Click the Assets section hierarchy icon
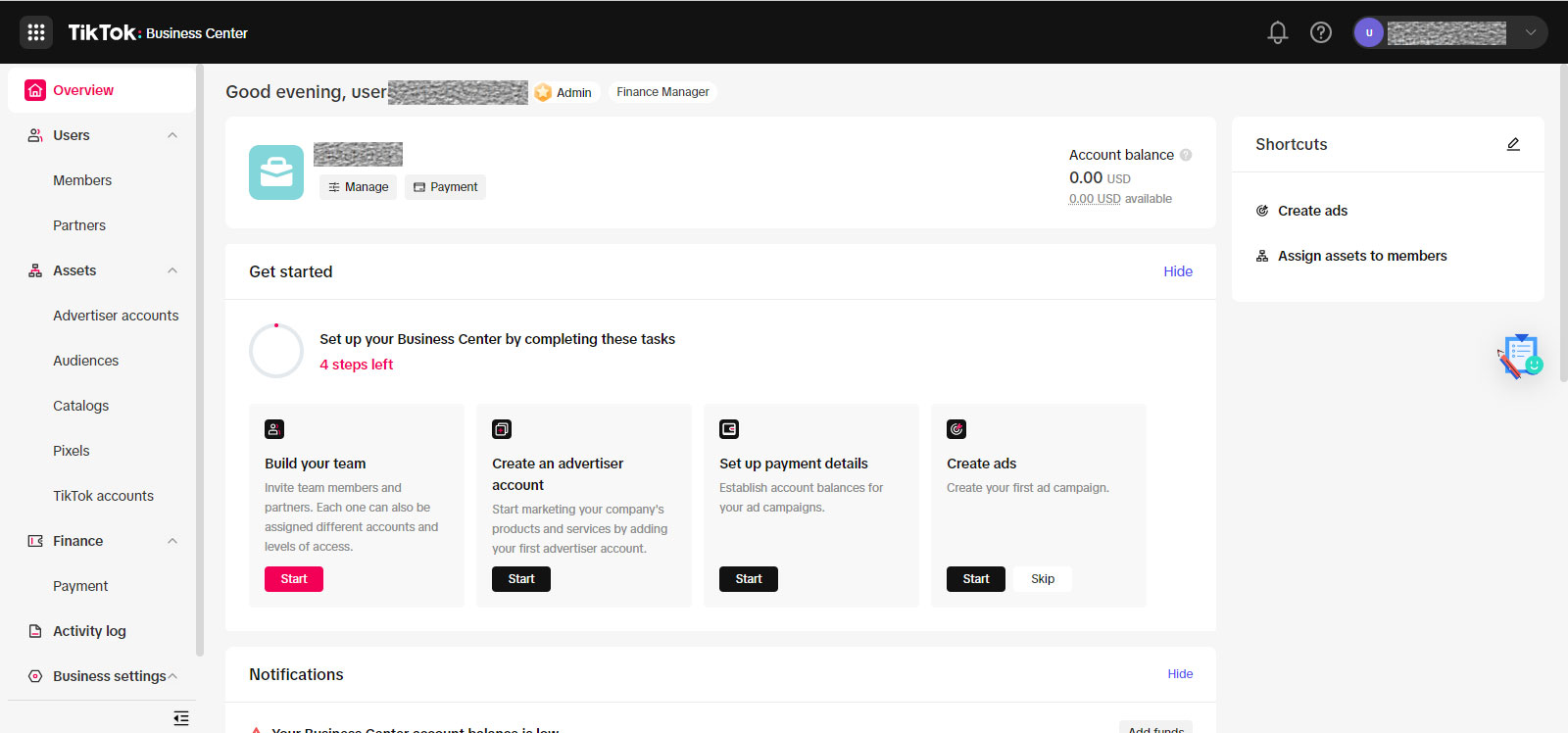This screenshot has width=1568, height=733. [x=35, y=270]
